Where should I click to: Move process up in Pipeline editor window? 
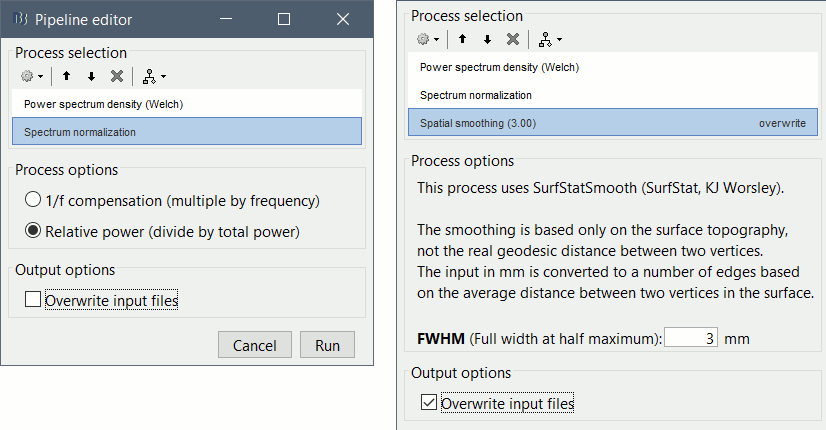[66, 76]
